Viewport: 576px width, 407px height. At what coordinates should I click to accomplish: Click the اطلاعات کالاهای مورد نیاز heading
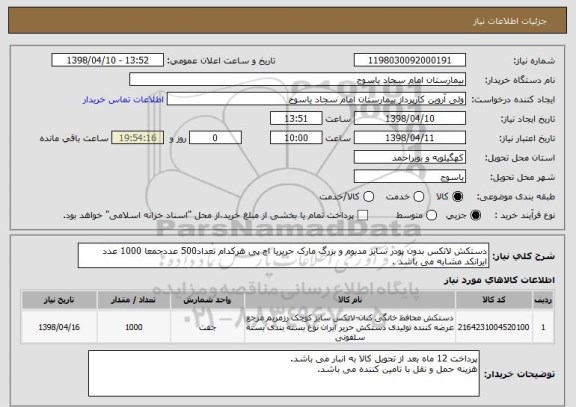coord(500,280)
